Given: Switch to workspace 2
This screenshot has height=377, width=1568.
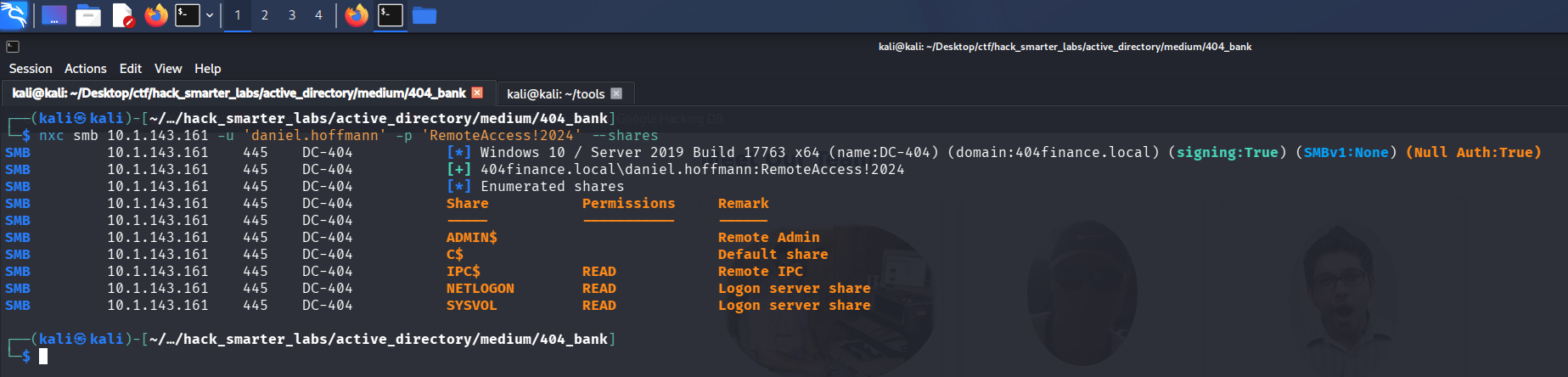Looking at the screenshot, I should [265, 15].
